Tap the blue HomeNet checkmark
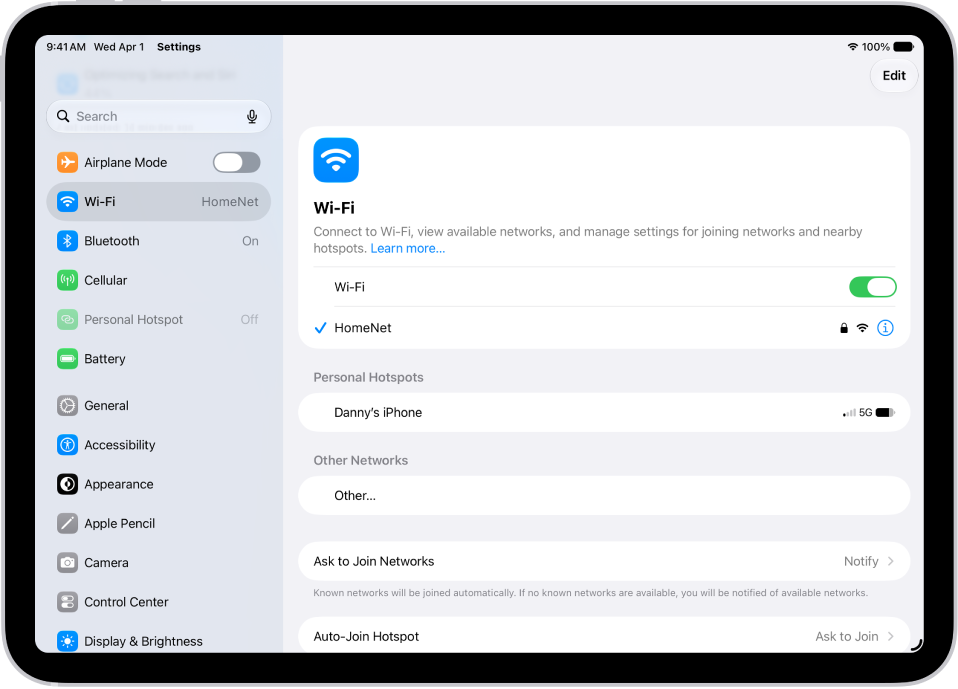 [320, 328]
